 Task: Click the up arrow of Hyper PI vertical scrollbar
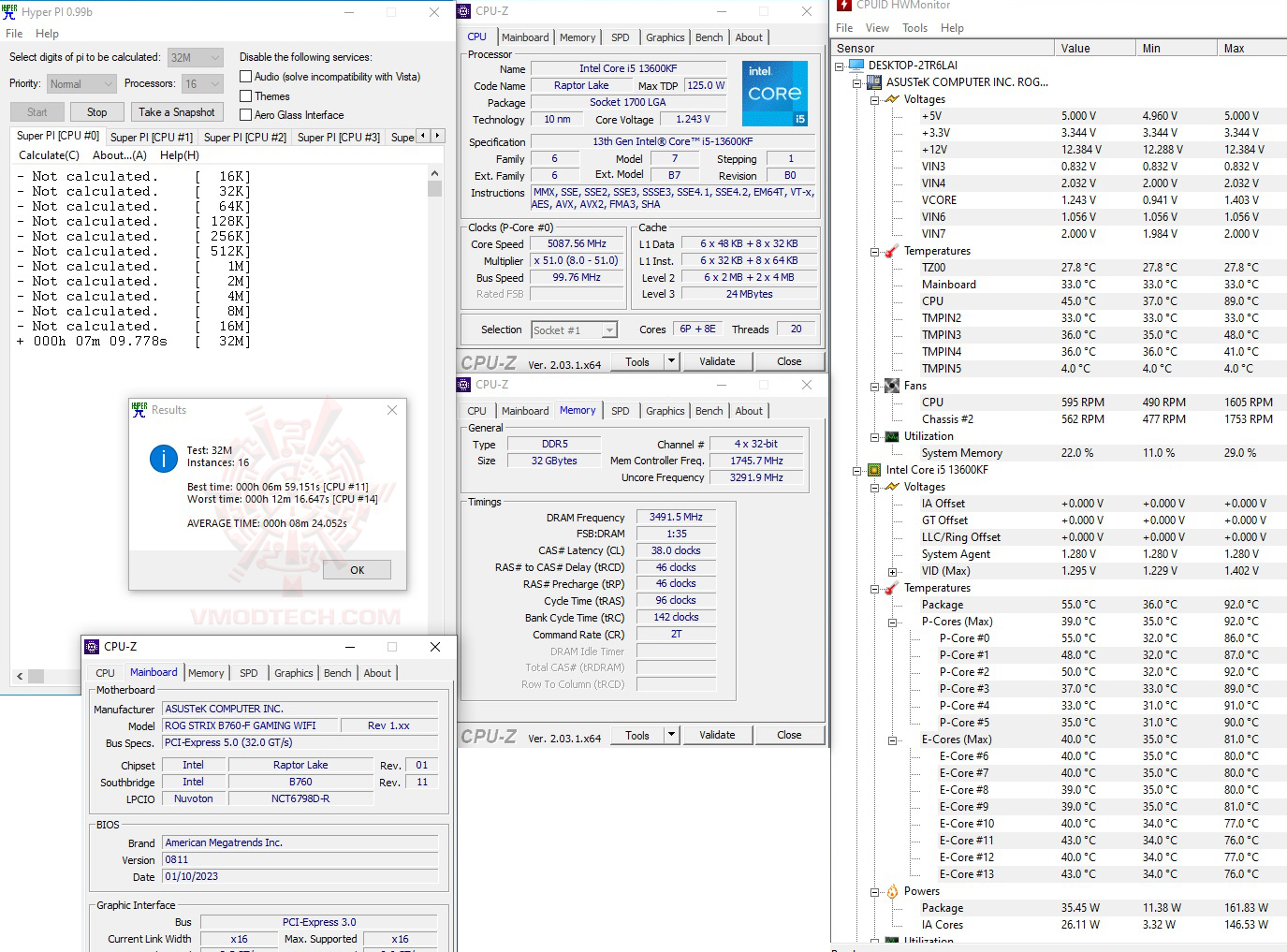pos(434,174)
